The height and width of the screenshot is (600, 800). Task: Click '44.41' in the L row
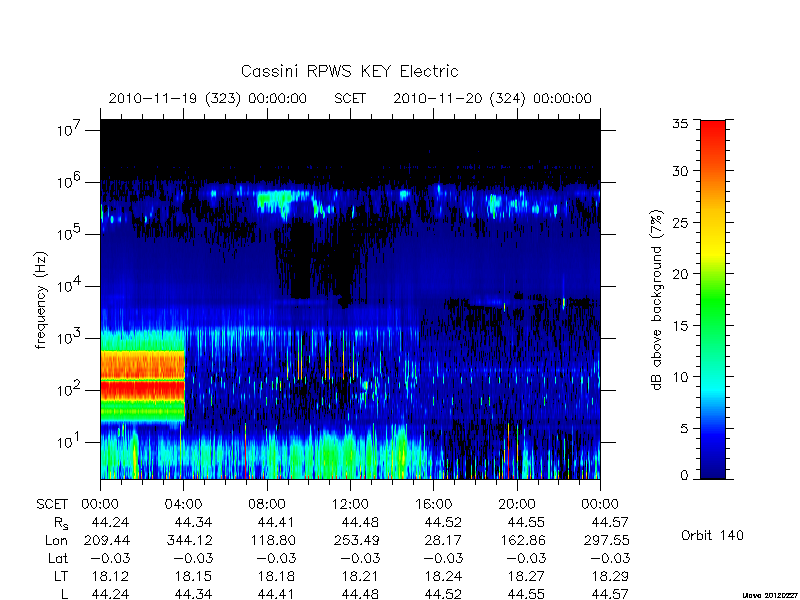pos(277,594)
